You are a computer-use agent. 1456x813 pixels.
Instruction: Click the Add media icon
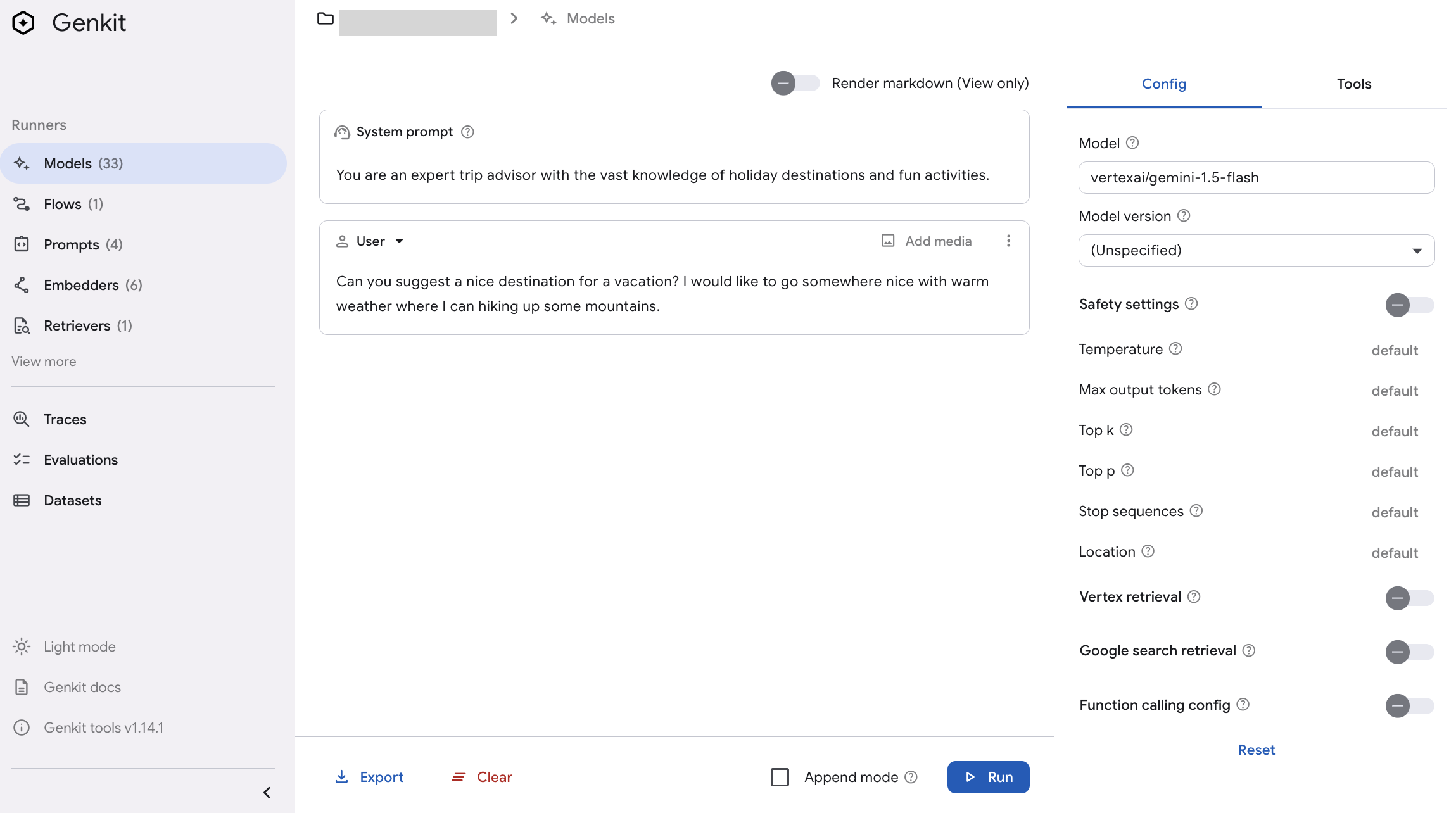[889, 241]
